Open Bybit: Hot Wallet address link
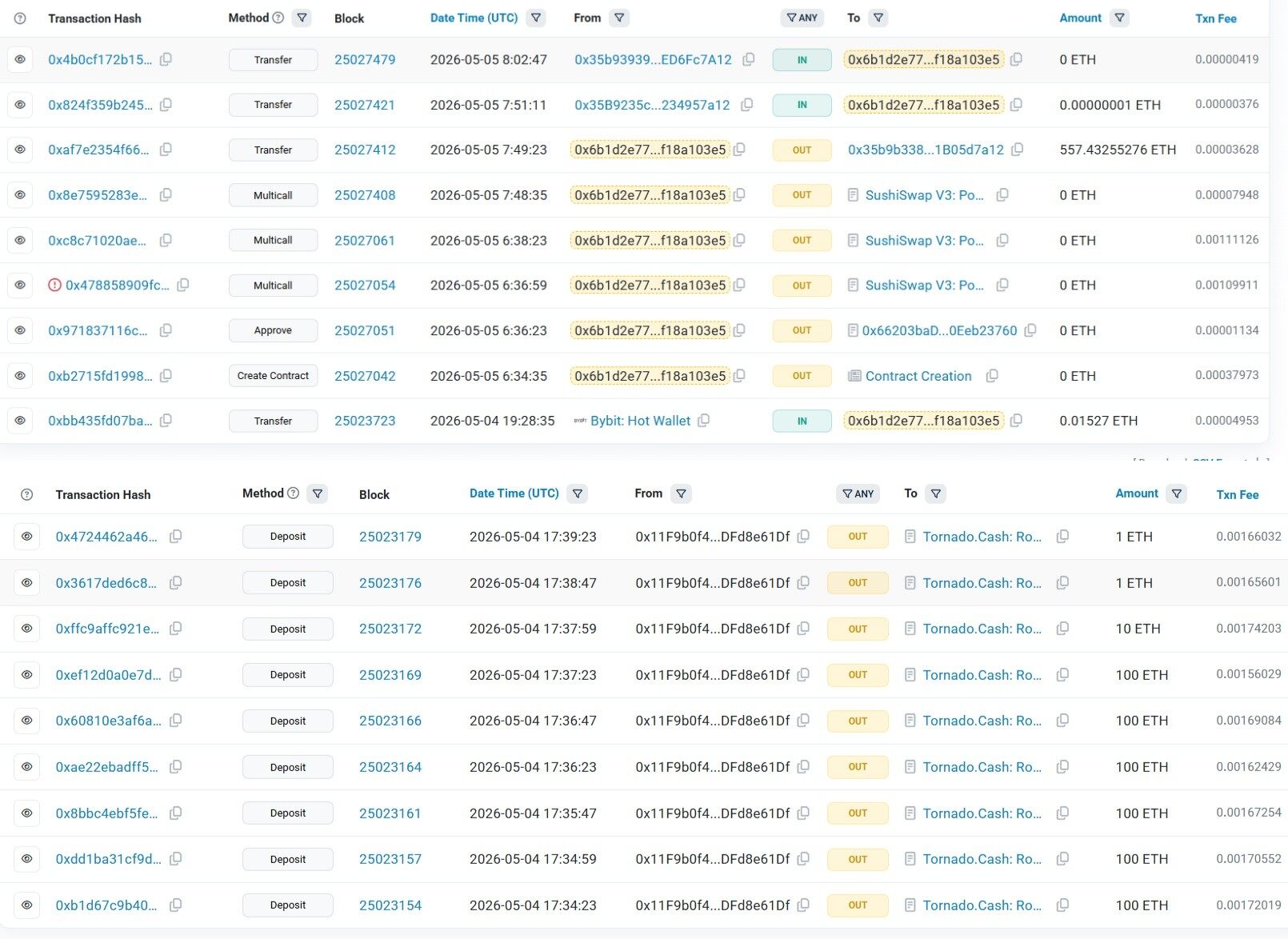This screenshot has height=939, width=1288. pyautogui.click(x=640, y=421)
